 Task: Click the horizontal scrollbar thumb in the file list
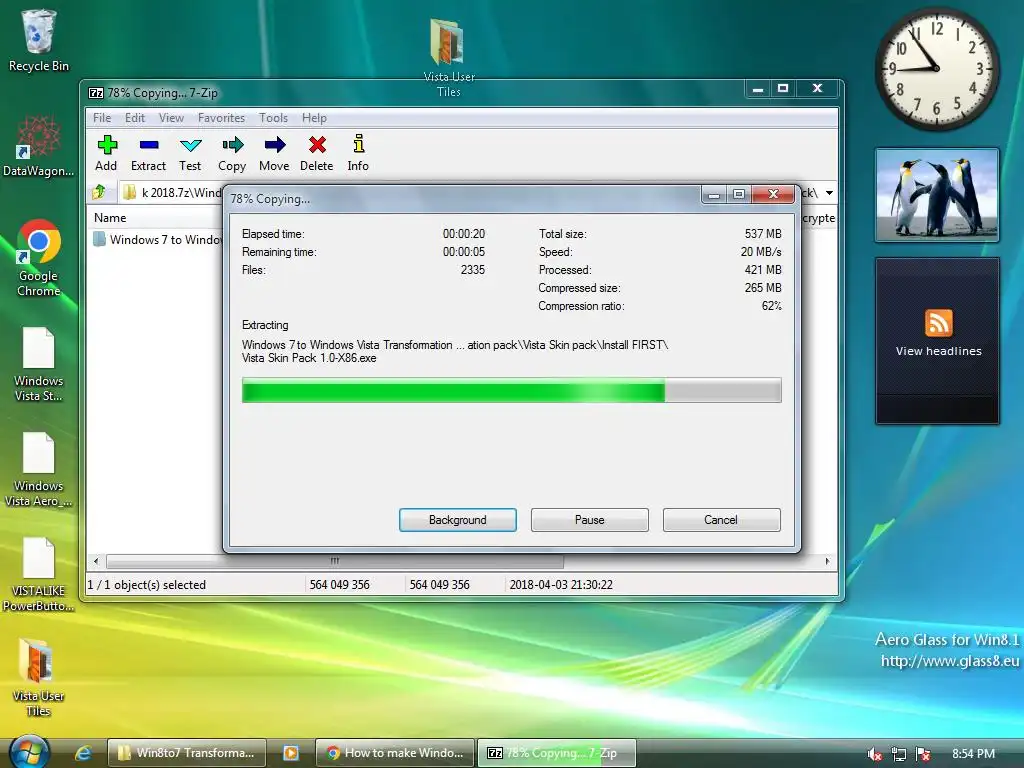coord(334,561)
